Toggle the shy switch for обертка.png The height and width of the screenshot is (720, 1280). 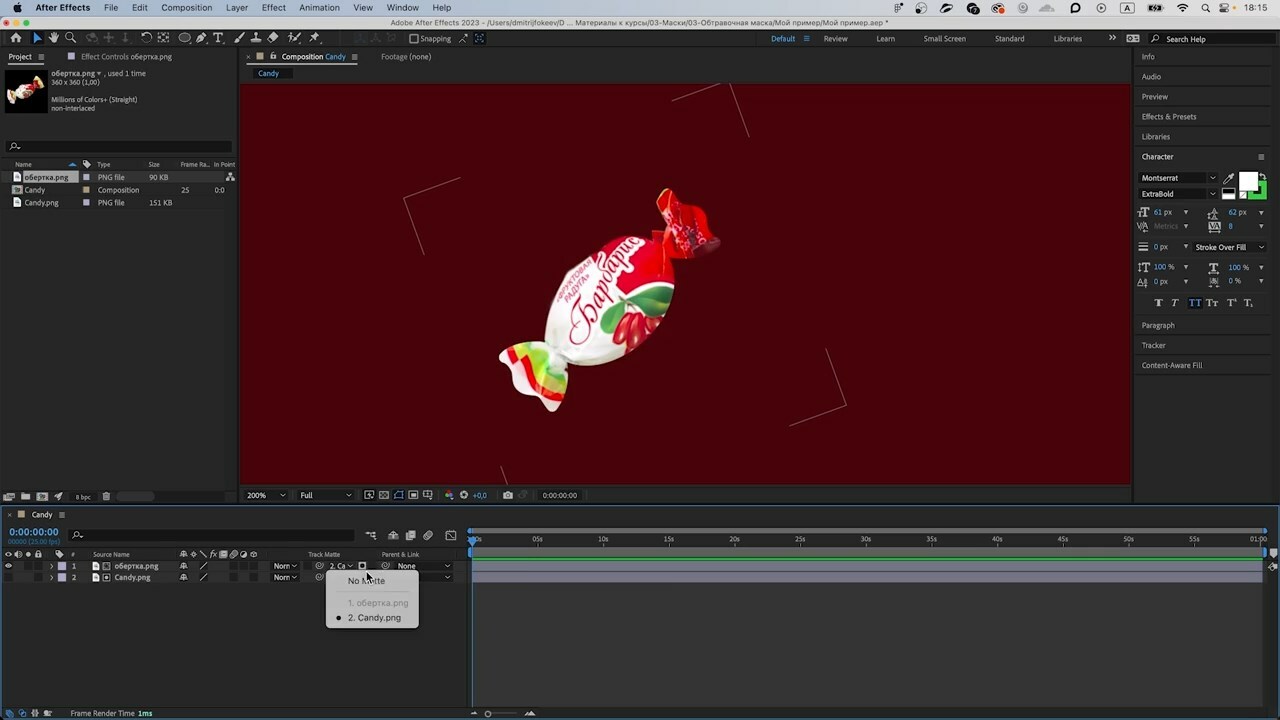click(x=183, y=566)
